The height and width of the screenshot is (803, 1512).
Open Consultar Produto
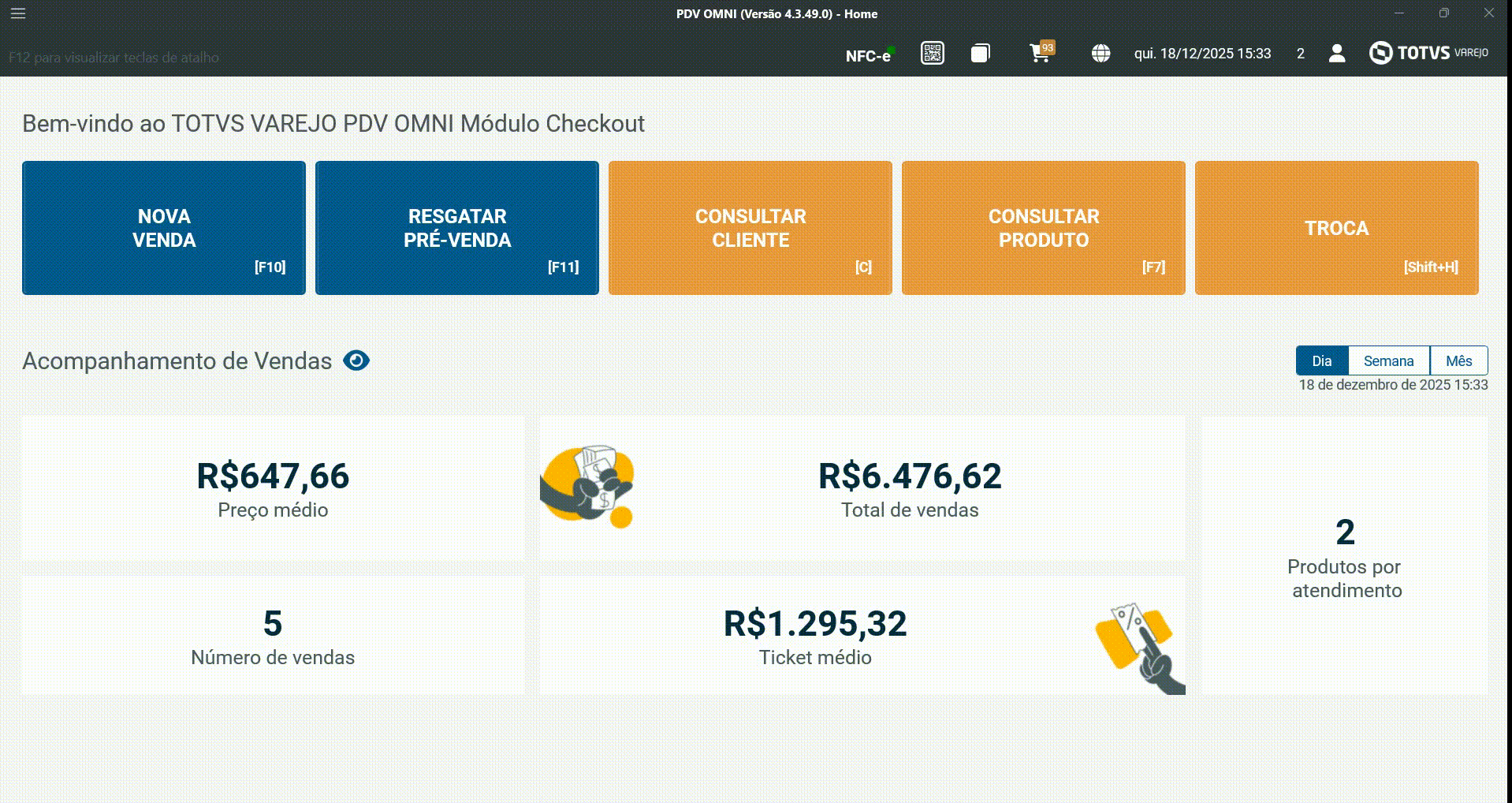[x=1044, y=228]
